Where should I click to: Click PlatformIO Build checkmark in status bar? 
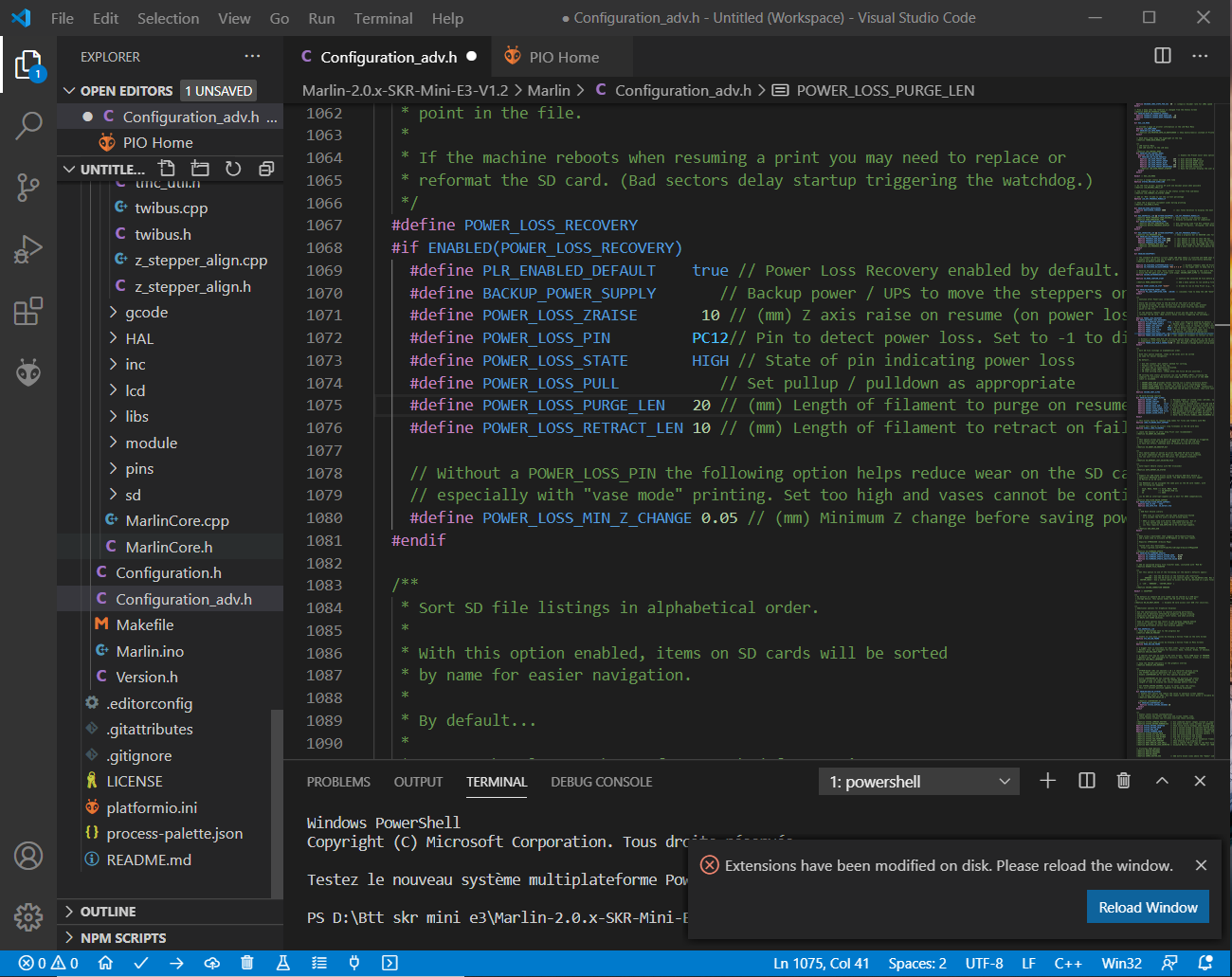point(141,963)
